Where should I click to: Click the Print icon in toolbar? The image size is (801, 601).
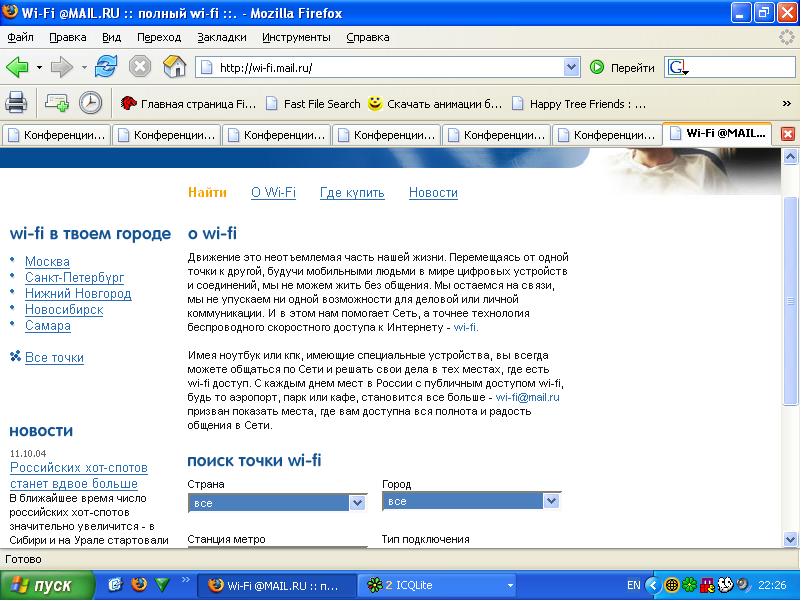tap(16, 103)
